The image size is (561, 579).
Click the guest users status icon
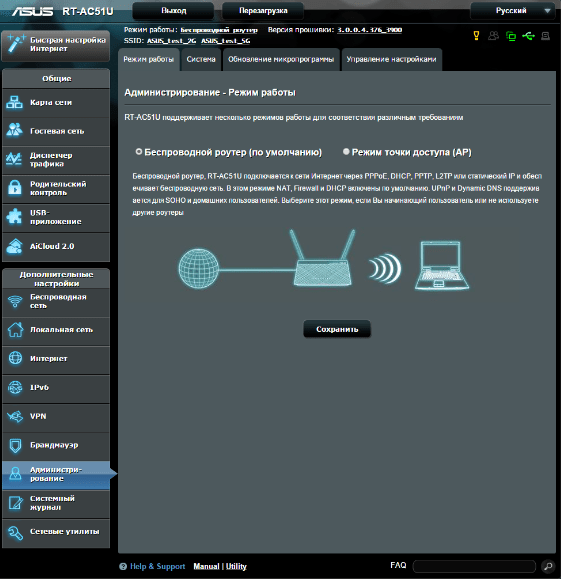[x=493, y=36]
